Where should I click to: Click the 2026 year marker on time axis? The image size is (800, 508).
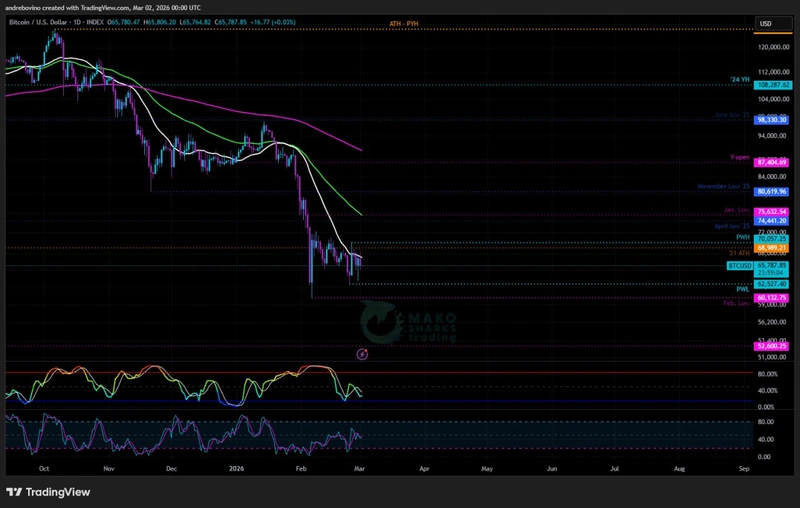pyautogui.click(x=236, y=467)
